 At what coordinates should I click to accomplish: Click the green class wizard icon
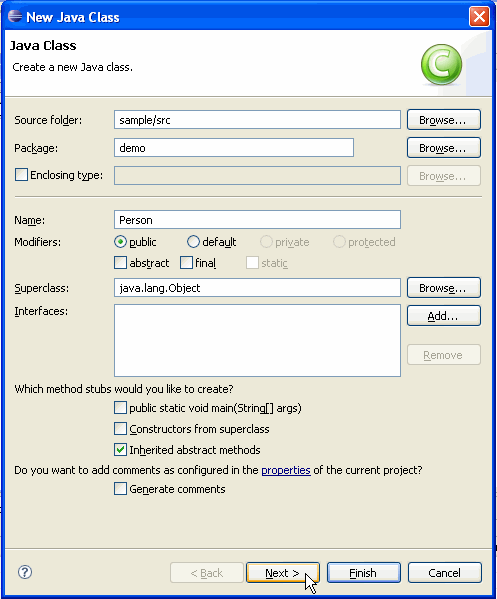coord(441,64)
